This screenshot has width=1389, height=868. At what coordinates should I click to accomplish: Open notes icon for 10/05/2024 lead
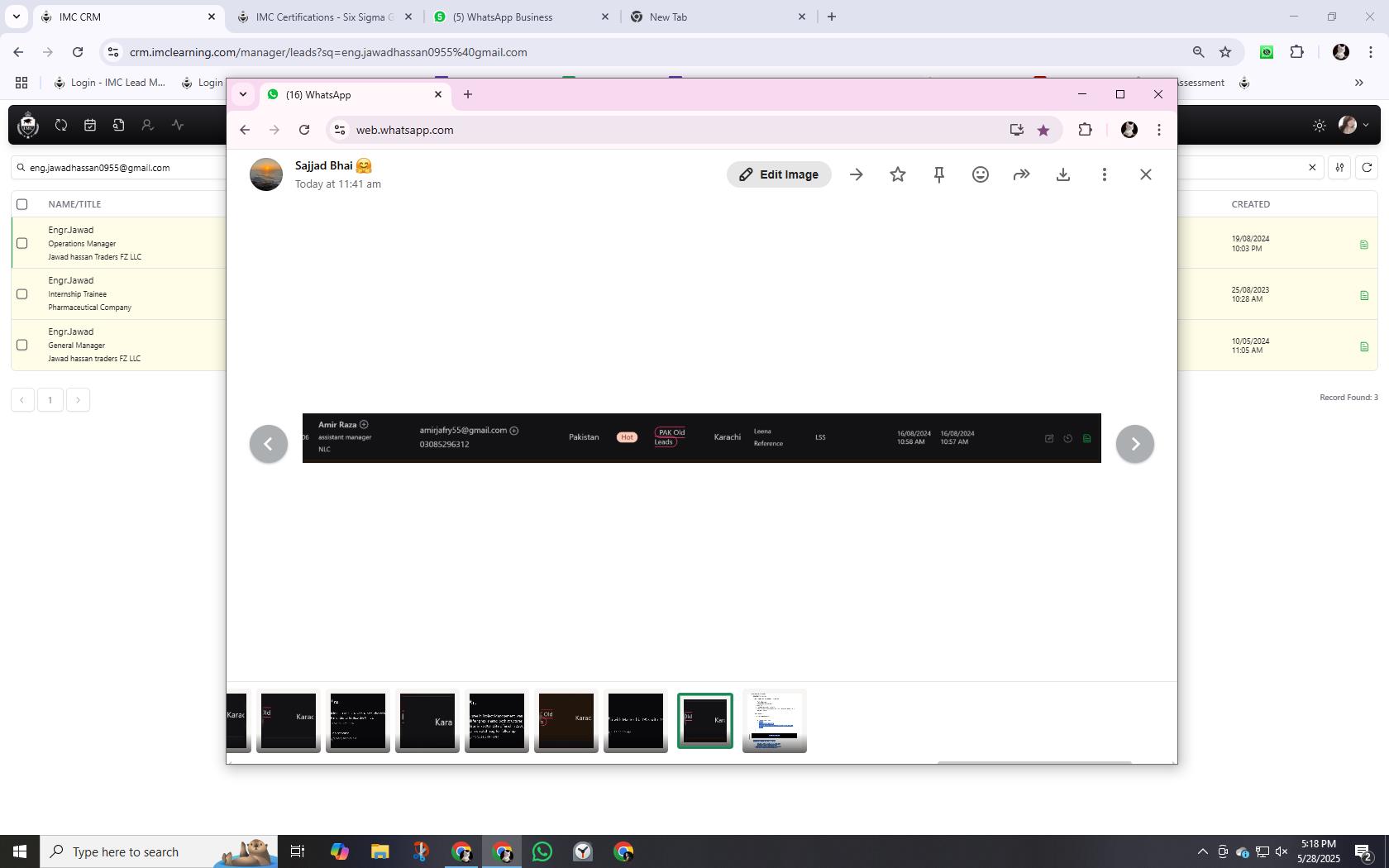pyautogui.click(x=1364, y=346)
